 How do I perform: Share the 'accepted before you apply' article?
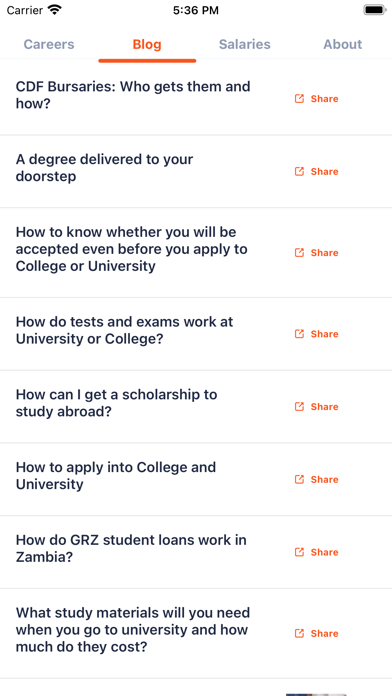pos(317,253)
